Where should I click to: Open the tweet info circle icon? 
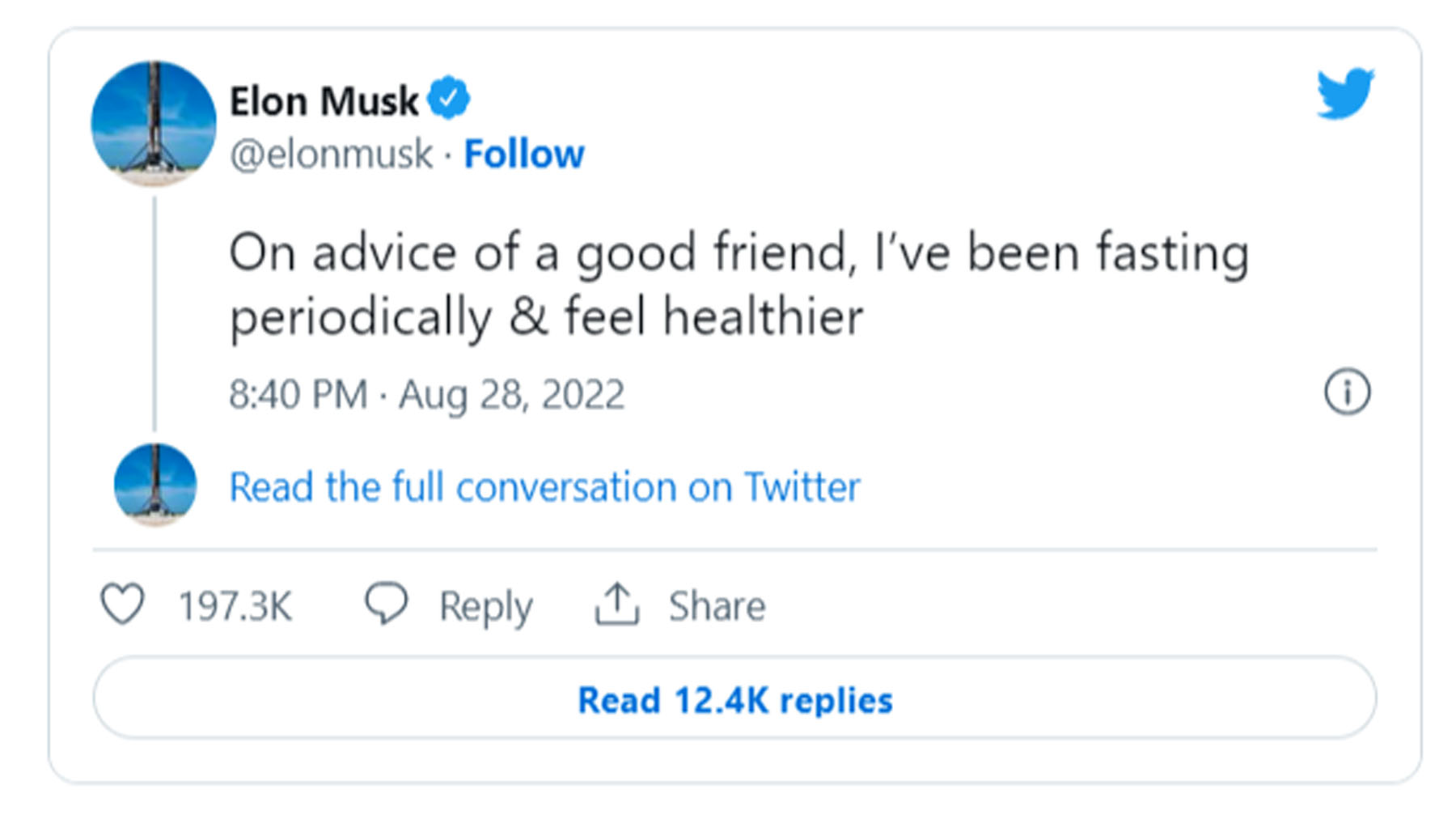(1347, 393)
